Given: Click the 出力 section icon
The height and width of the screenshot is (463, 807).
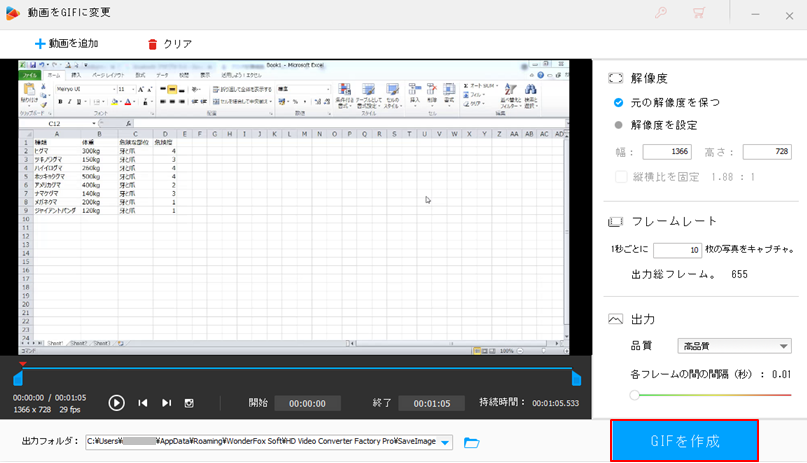Looking at the screenshot, I should [x=616, y=319].
